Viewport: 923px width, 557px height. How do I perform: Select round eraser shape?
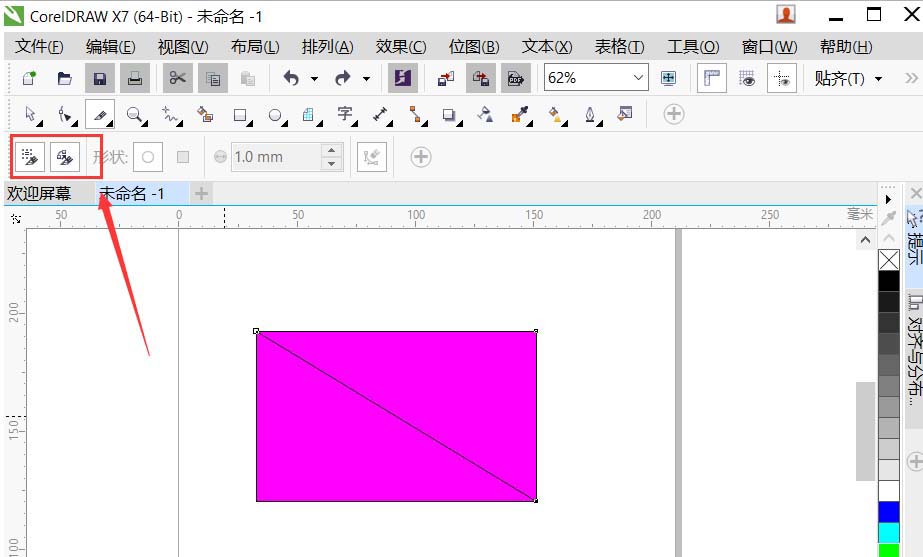(148, 157)
